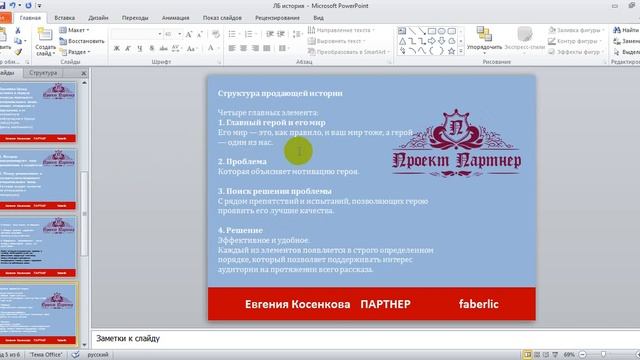Expand the Создать слайд dropdown arrow

coord(53,54)
